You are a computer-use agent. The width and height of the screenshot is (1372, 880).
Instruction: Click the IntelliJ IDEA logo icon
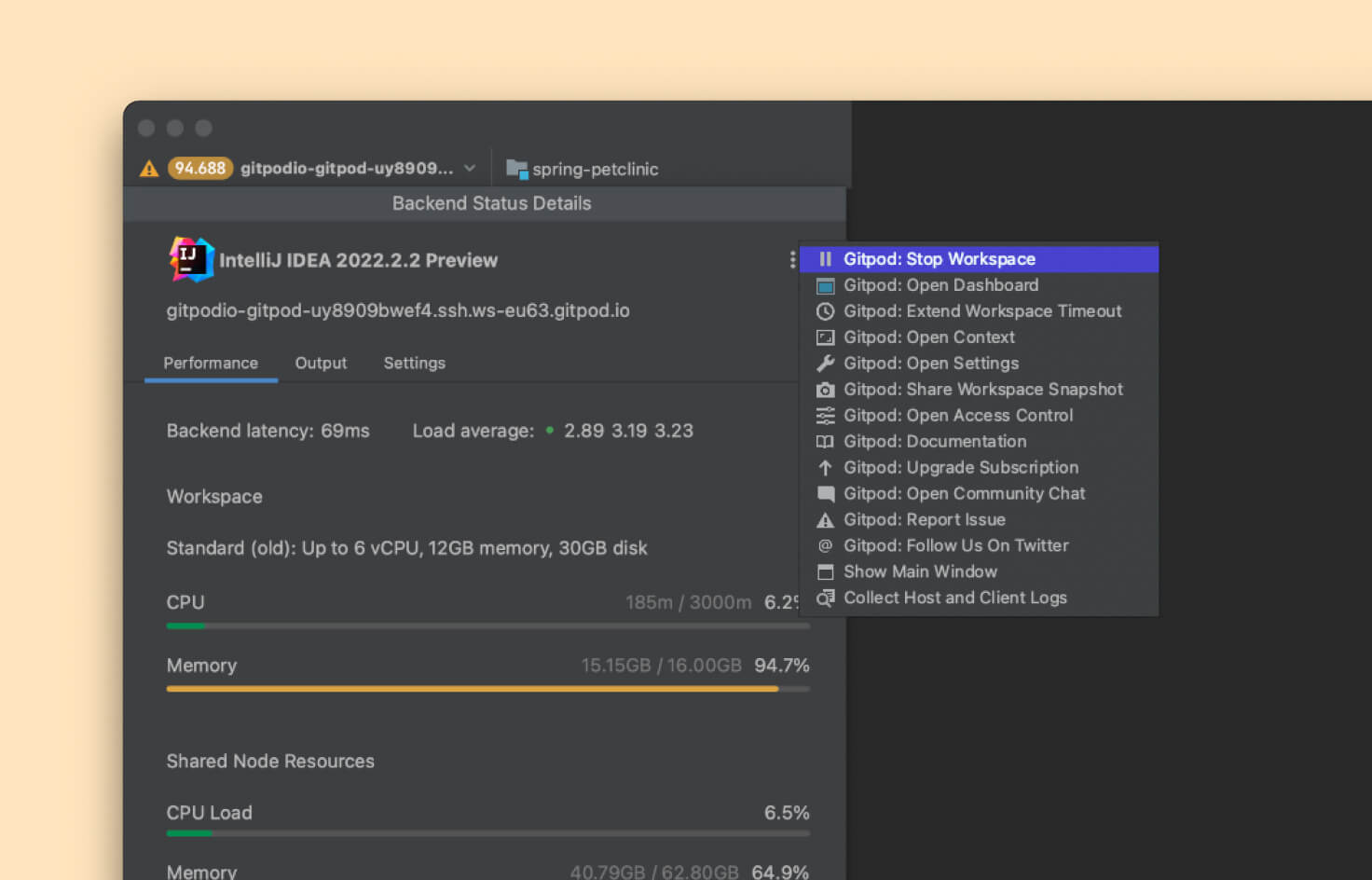coord(191,259)
